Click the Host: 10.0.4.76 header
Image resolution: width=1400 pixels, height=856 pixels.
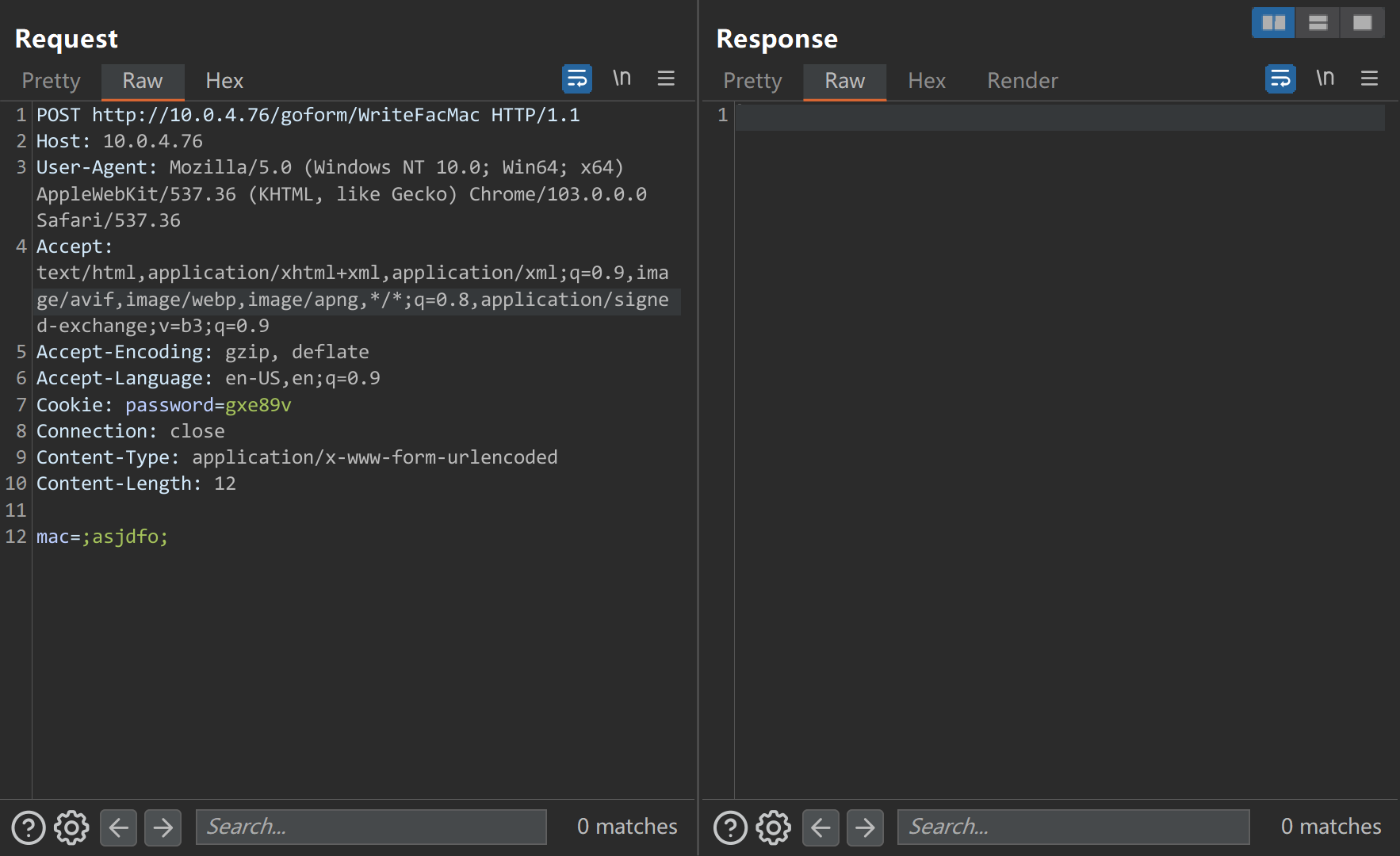(x=120, y=141)
